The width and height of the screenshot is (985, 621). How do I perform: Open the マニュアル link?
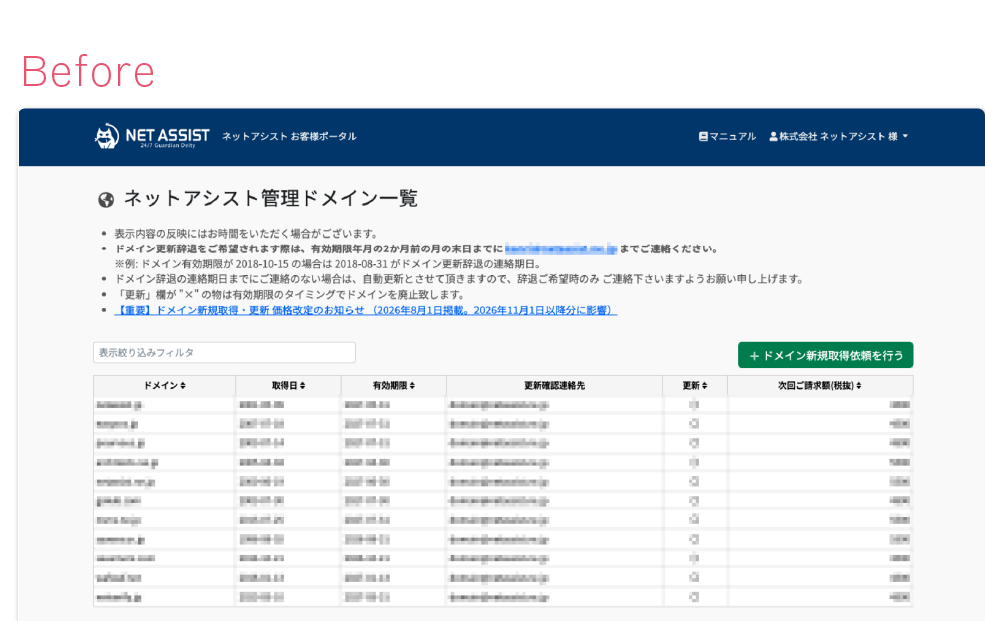727,136
